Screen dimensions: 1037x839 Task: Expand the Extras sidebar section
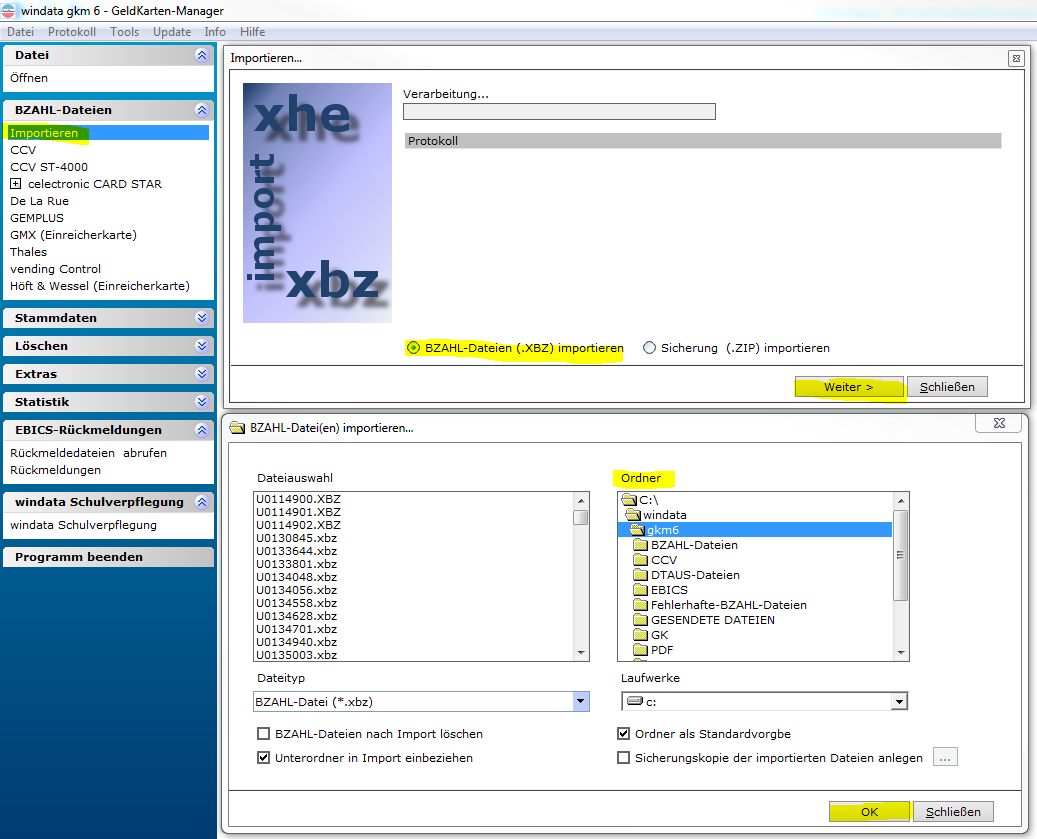(x=202, y=374)
